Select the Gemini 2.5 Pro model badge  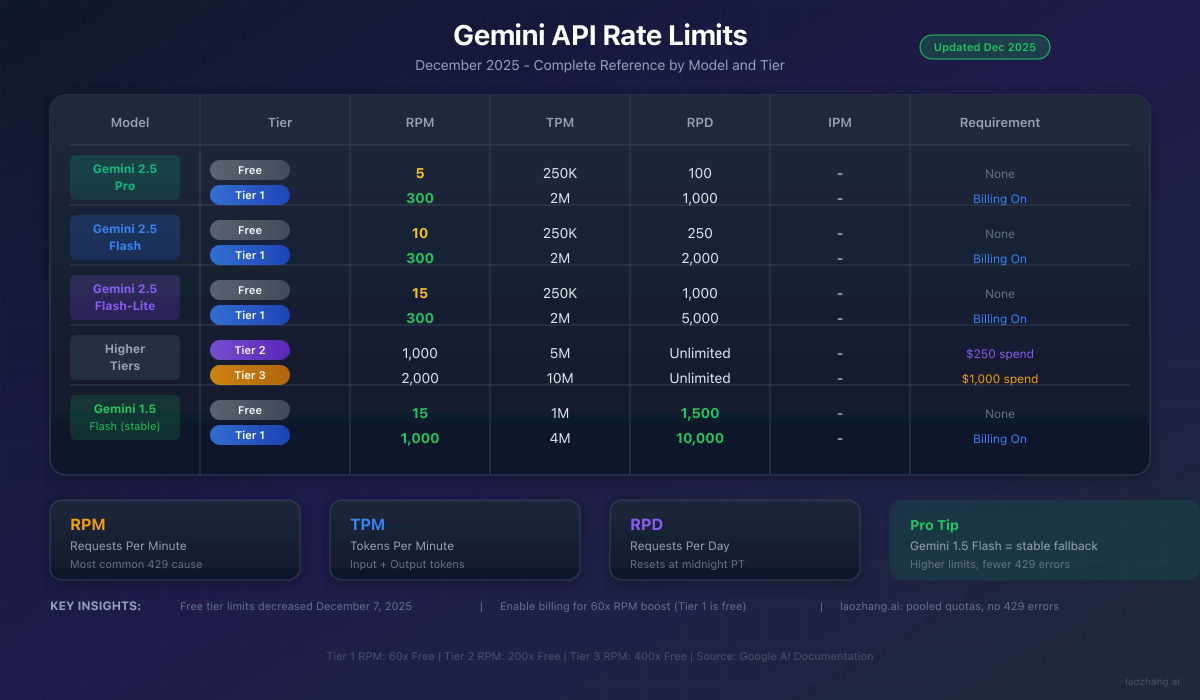pos(124,177)
